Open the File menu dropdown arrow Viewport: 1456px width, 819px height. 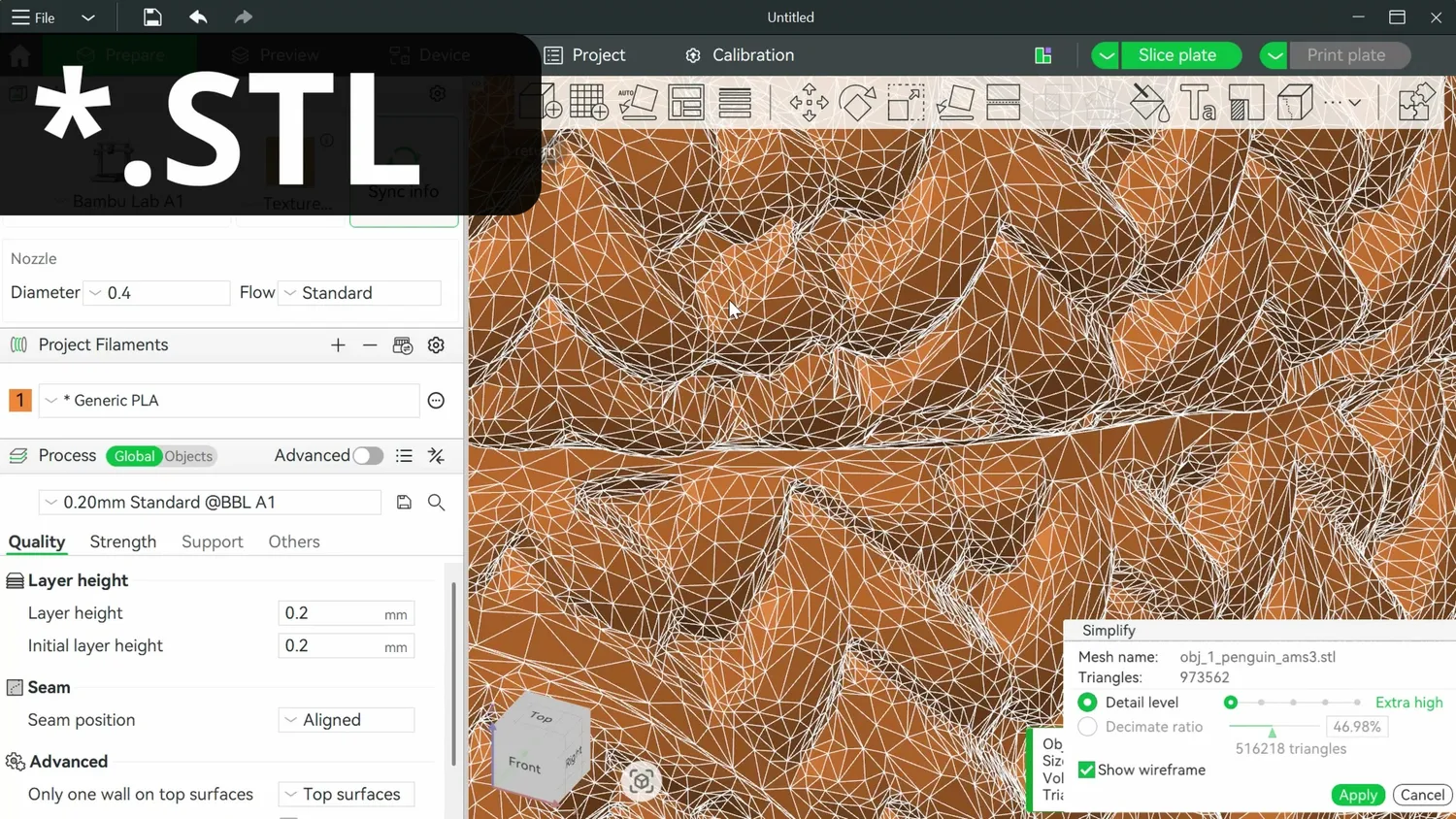click(88, 17)
